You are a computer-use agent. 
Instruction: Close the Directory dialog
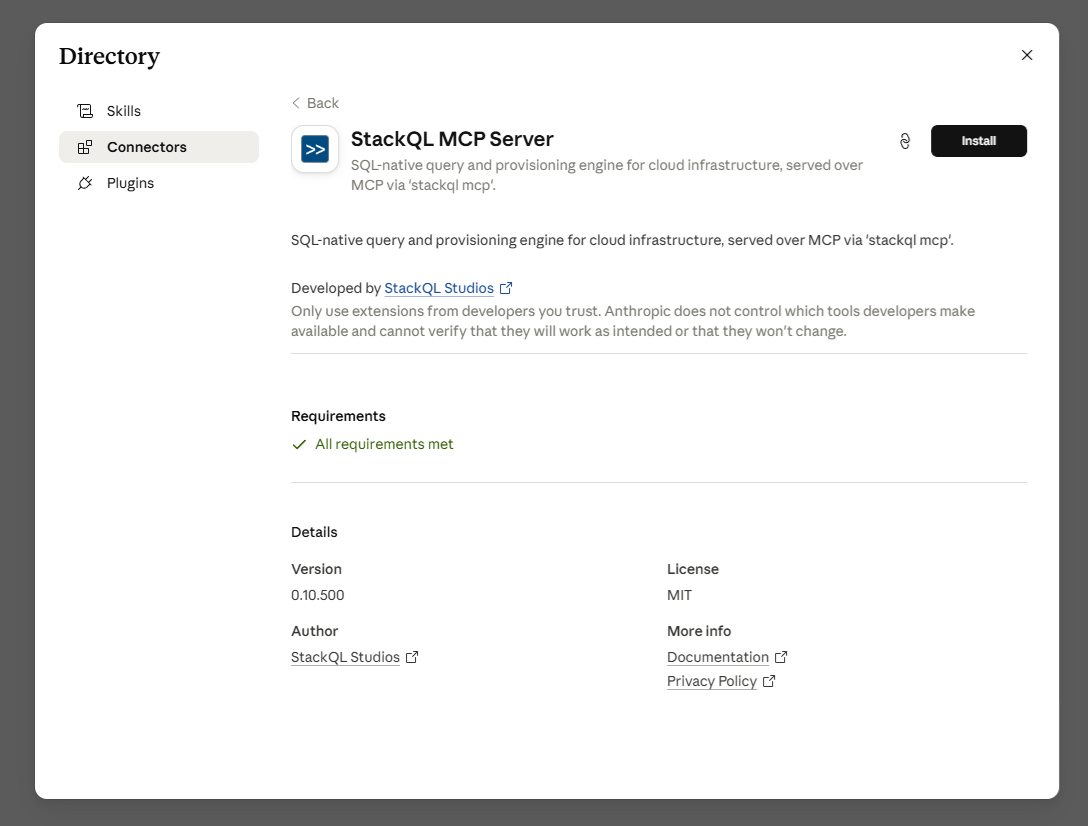tap(1027, 55)
